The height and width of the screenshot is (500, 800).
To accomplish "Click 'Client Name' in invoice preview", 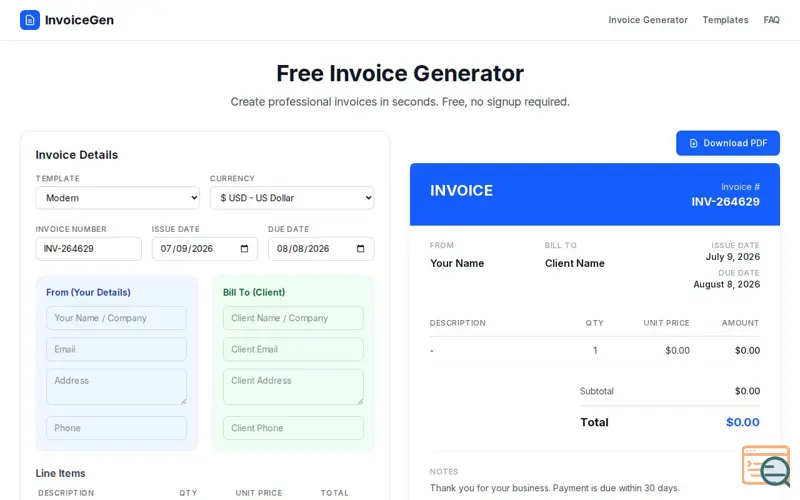I will [574, 263].
